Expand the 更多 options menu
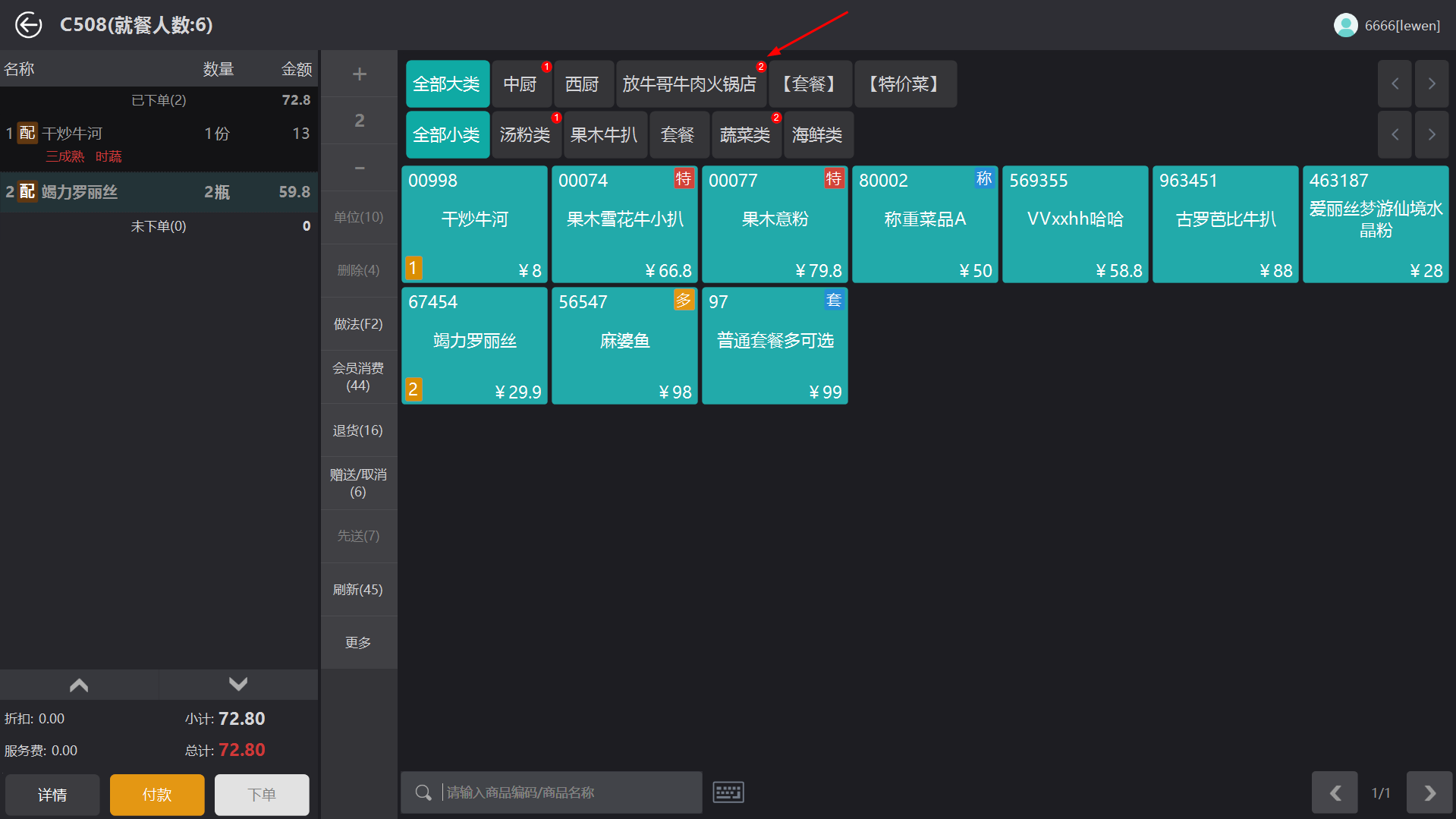 (358, 643)
